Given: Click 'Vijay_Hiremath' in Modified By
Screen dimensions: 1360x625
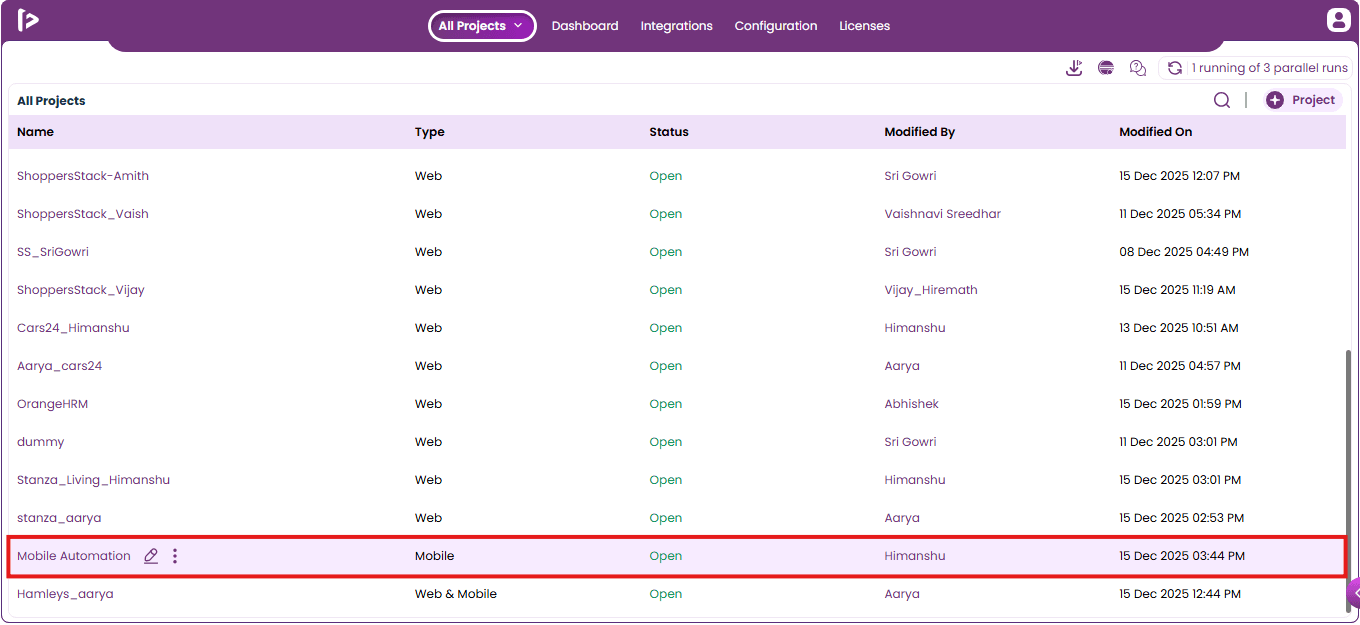Looking at the screenshot, I should [x=931, y=290].
